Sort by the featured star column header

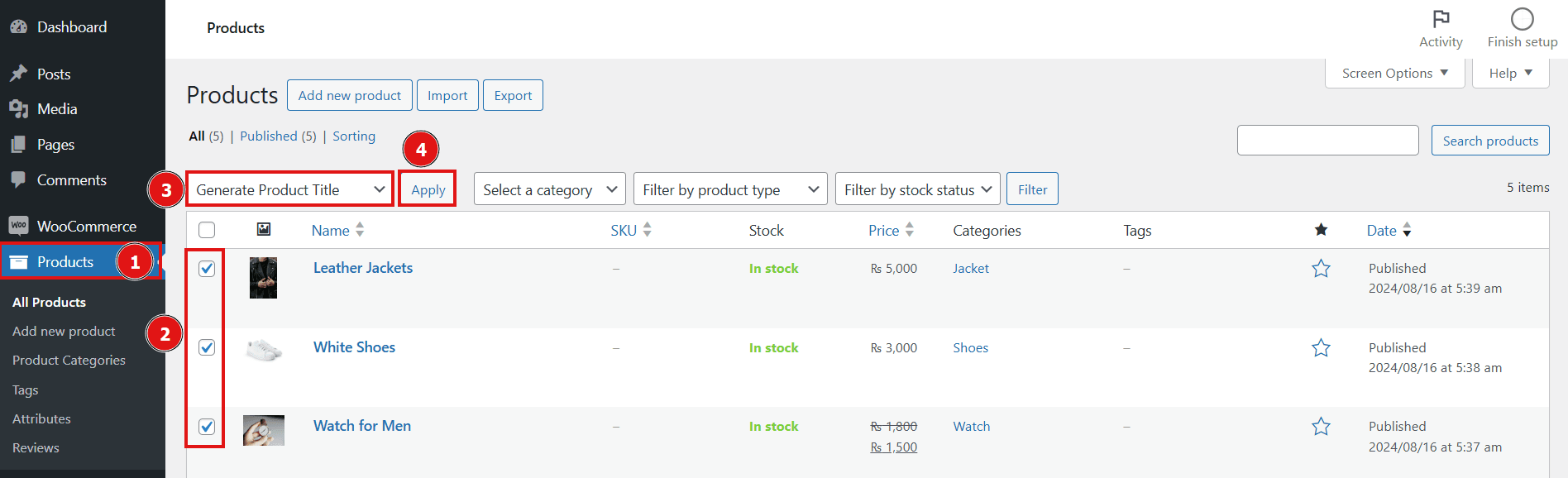(x=1321, y=230)
